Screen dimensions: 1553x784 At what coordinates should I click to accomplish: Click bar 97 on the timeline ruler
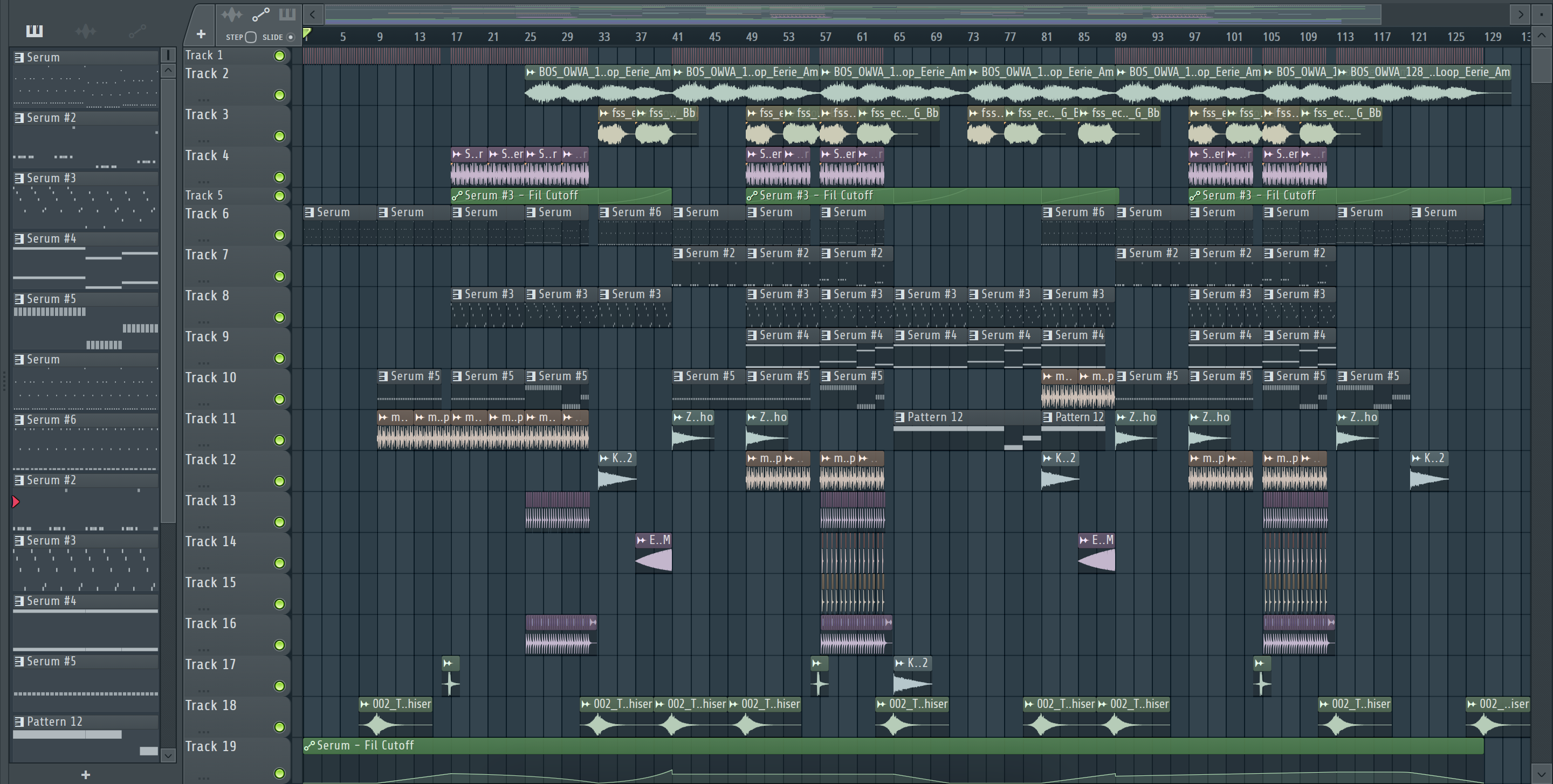coord(1194,37)
